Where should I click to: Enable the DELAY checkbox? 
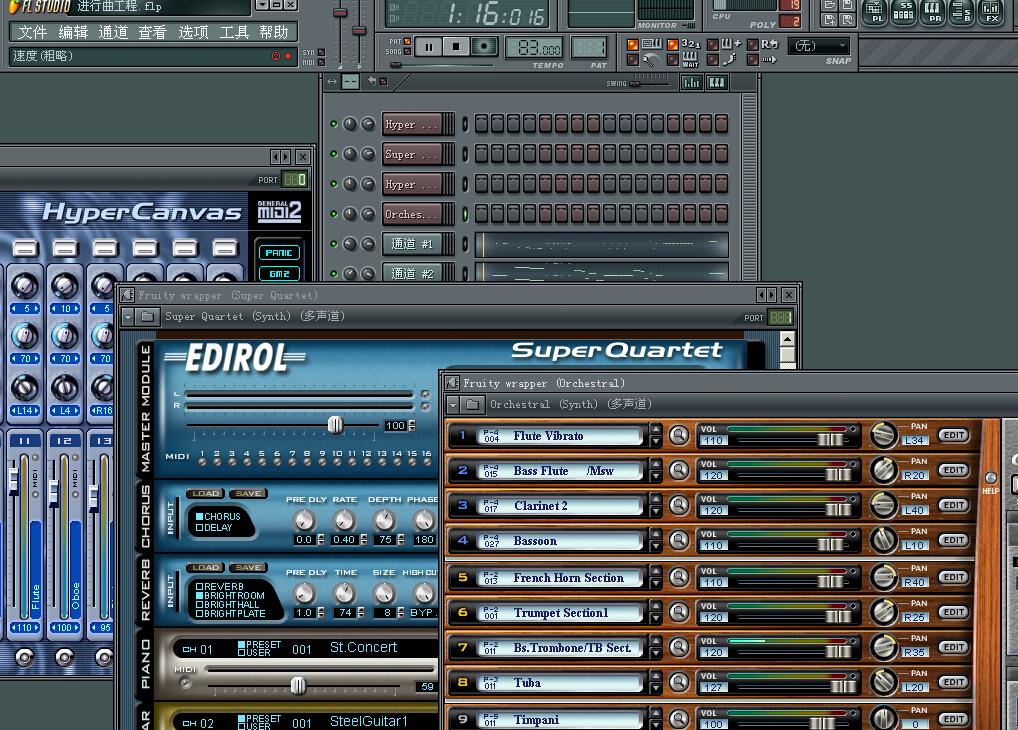point(200,527)
